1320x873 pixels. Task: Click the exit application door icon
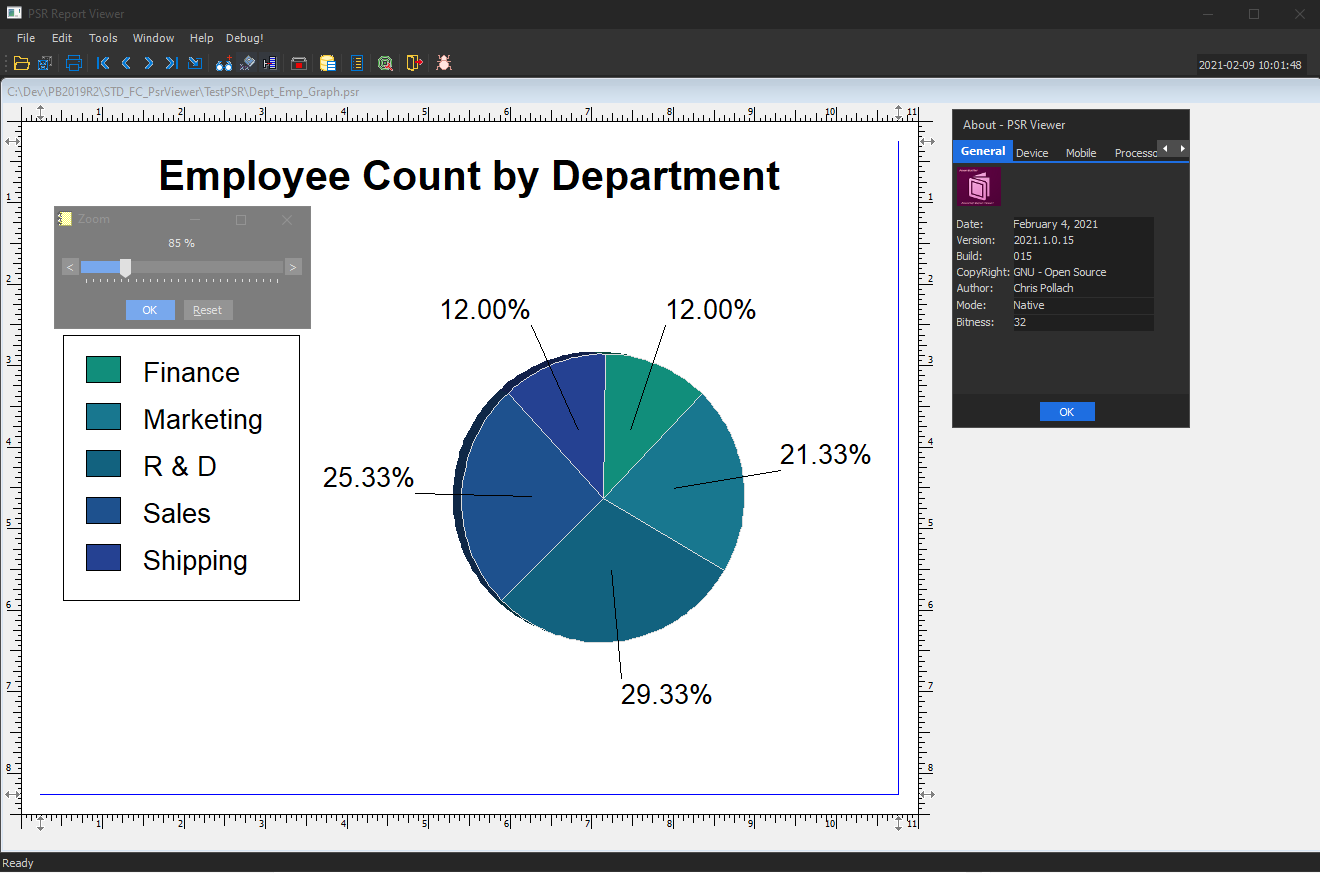pyautogui.click(x=414, y=63)
